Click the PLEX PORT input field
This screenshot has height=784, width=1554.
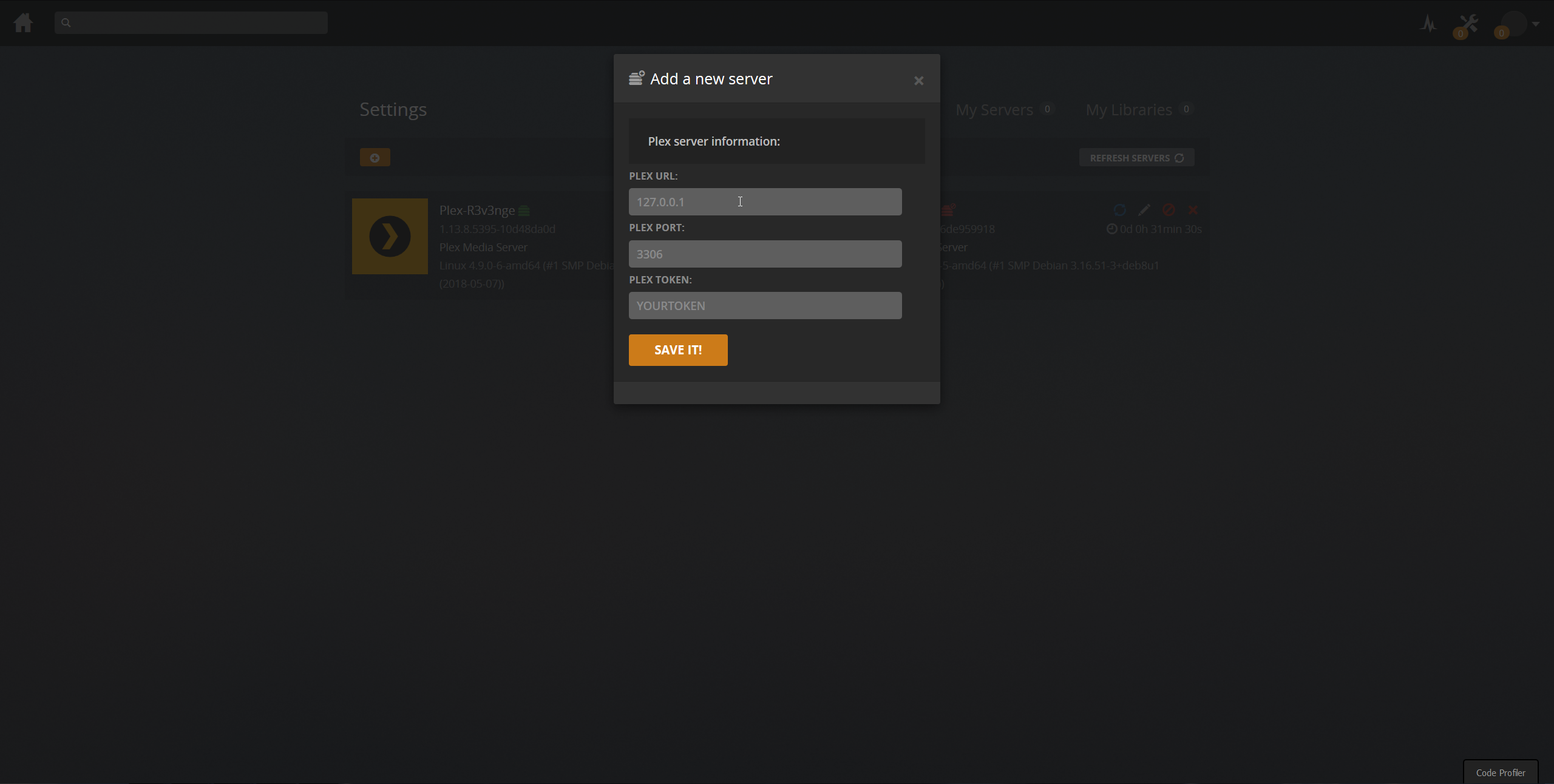pos(765,254)
